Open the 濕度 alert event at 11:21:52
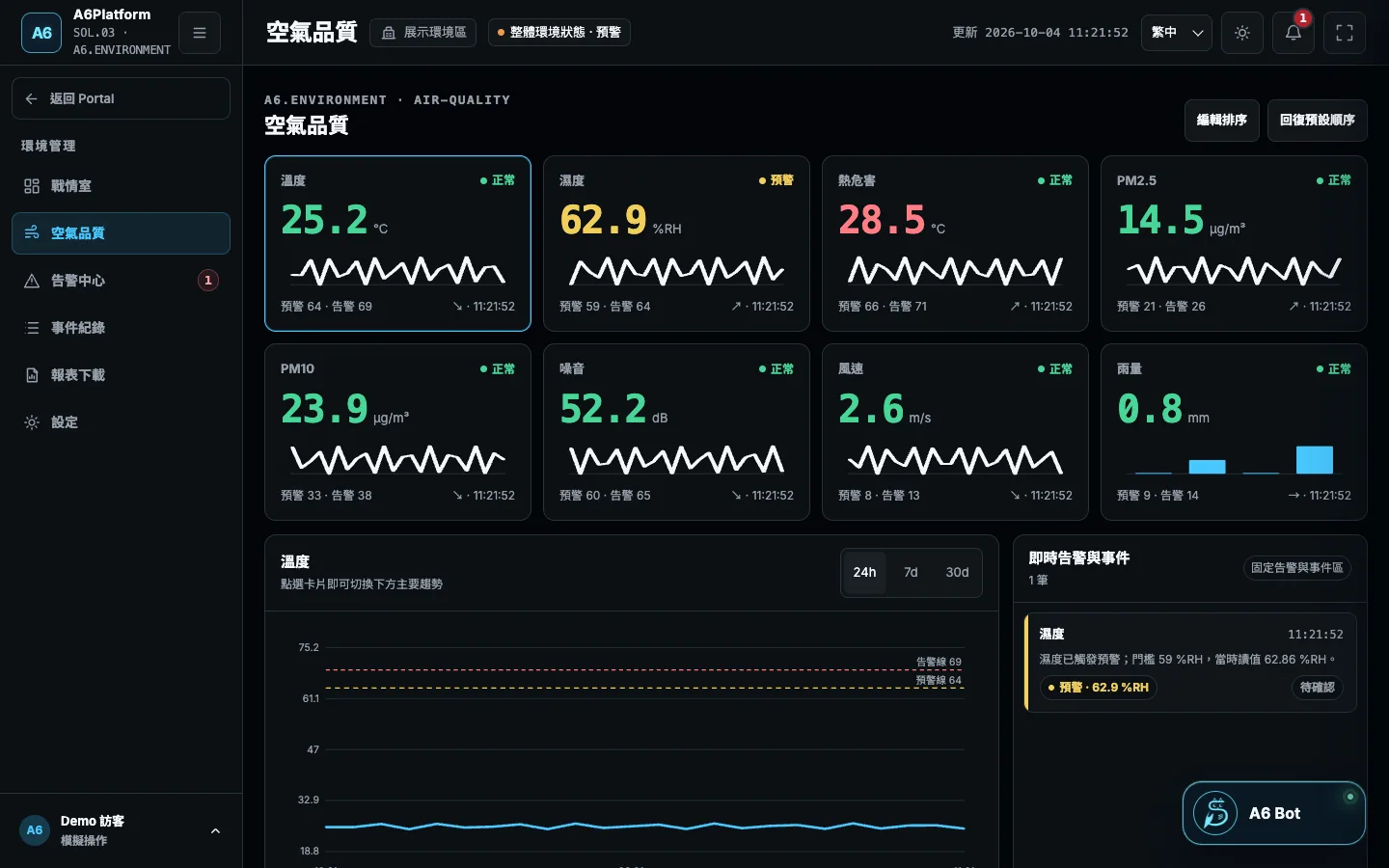This screenshot has height=868, width=1389. [x=1190, y=663]
